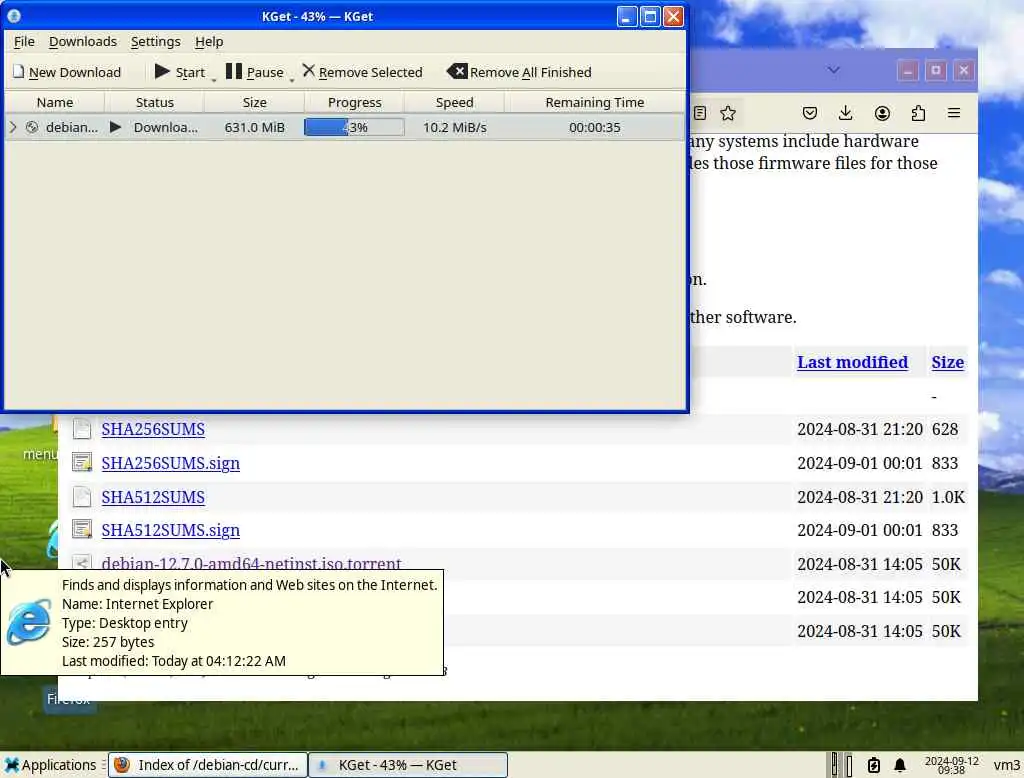Click the 10.2 MiB/s speed cell
Viewport: 1024px width, 778px height.
click(x=455, y=127)
